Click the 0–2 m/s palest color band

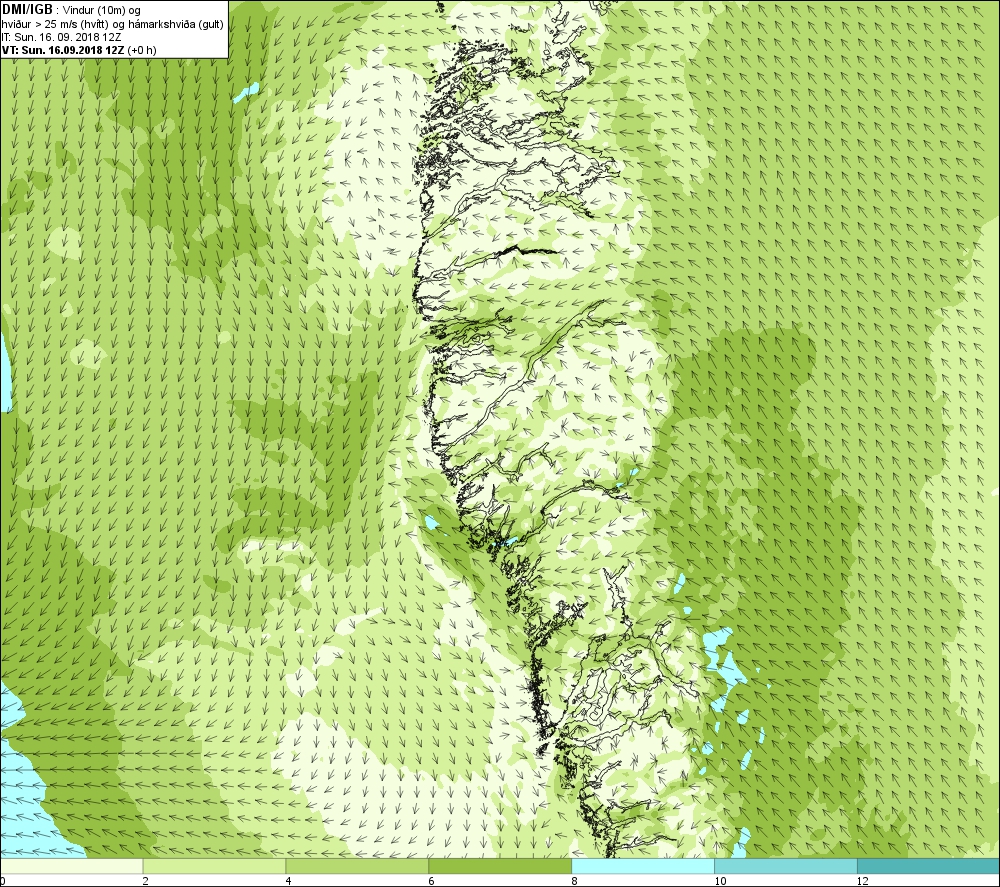coord(71,866)
